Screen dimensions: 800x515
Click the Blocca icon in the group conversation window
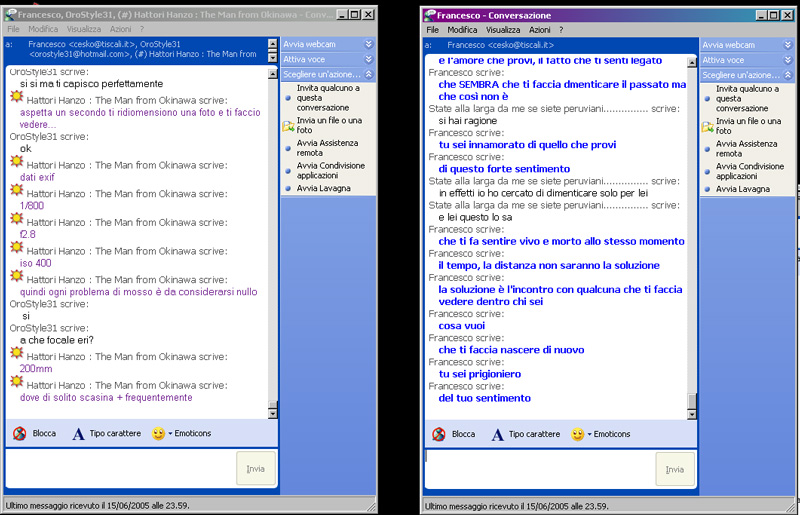(x=20, y=434)
